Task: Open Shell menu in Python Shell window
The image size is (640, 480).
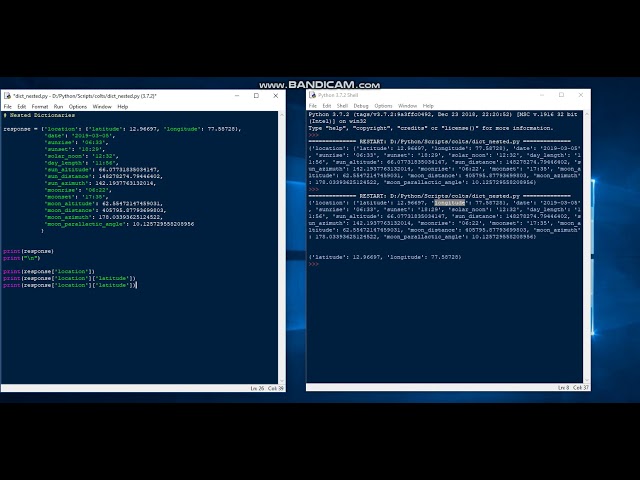Action: (x=342, y=106)
